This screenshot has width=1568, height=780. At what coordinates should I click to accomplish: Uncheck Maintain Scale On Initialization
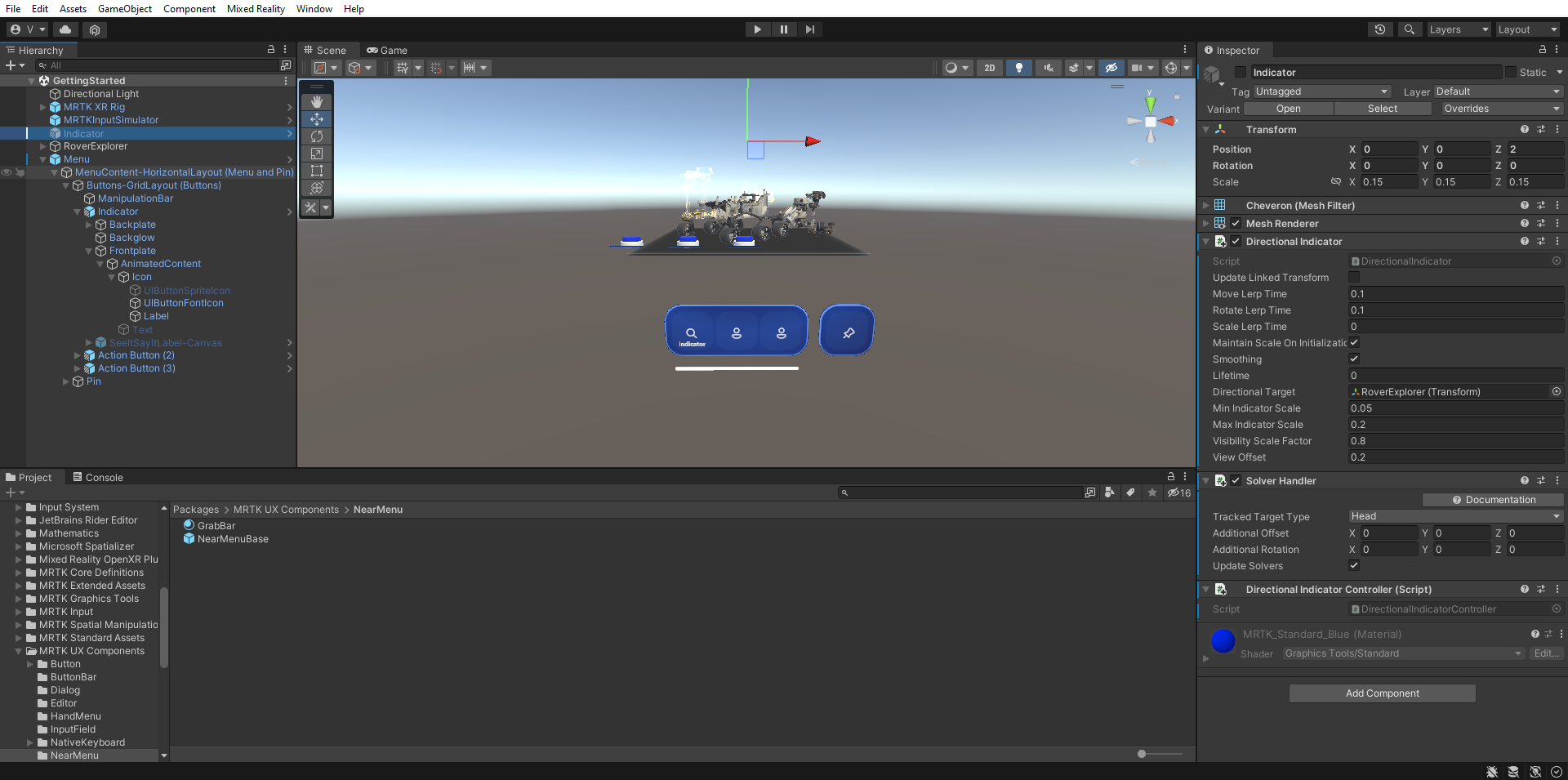tap(1353, 343)
